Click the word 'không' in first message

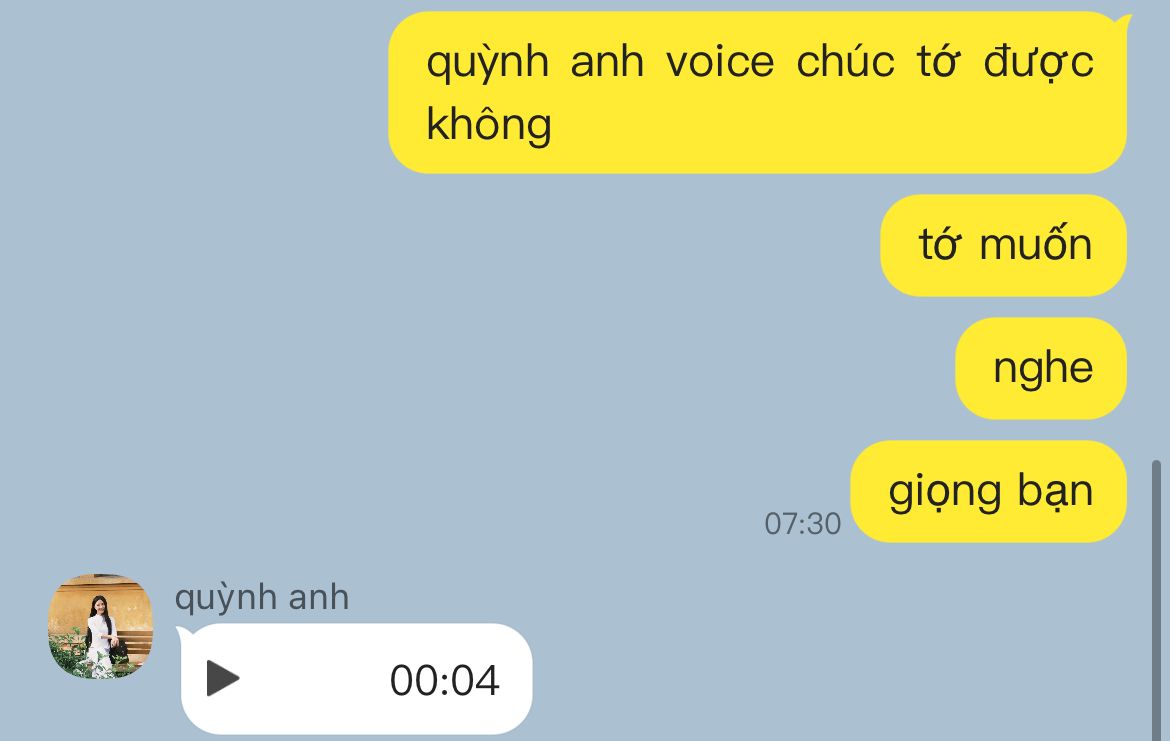click(x=489, y=124)
